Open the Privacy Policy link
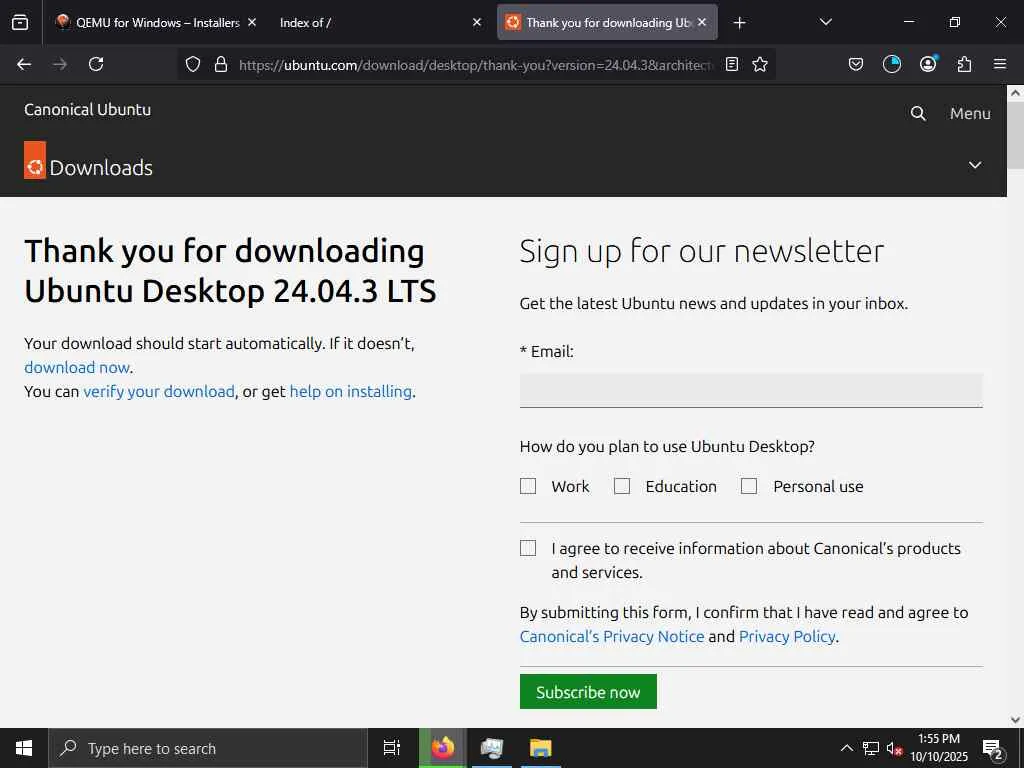This screenshot has height=768, width=1024. pyautogui.click(x=787, y=636)
